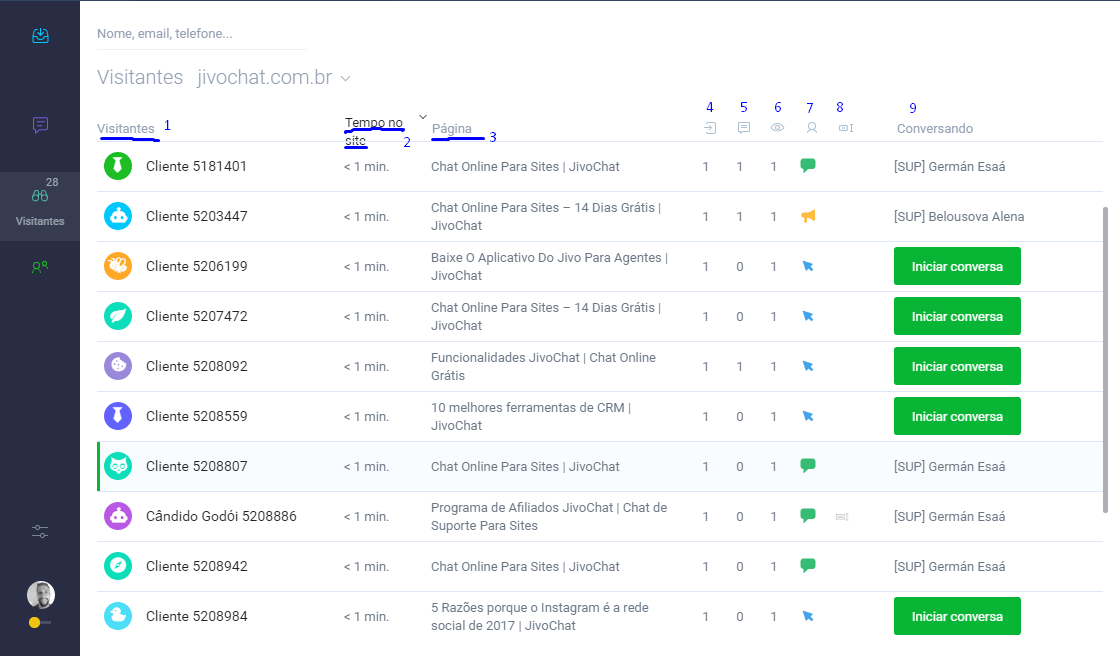Sort by the Visitantes column header
This screenshot has width=1120, height=656.
click(126, 129)
